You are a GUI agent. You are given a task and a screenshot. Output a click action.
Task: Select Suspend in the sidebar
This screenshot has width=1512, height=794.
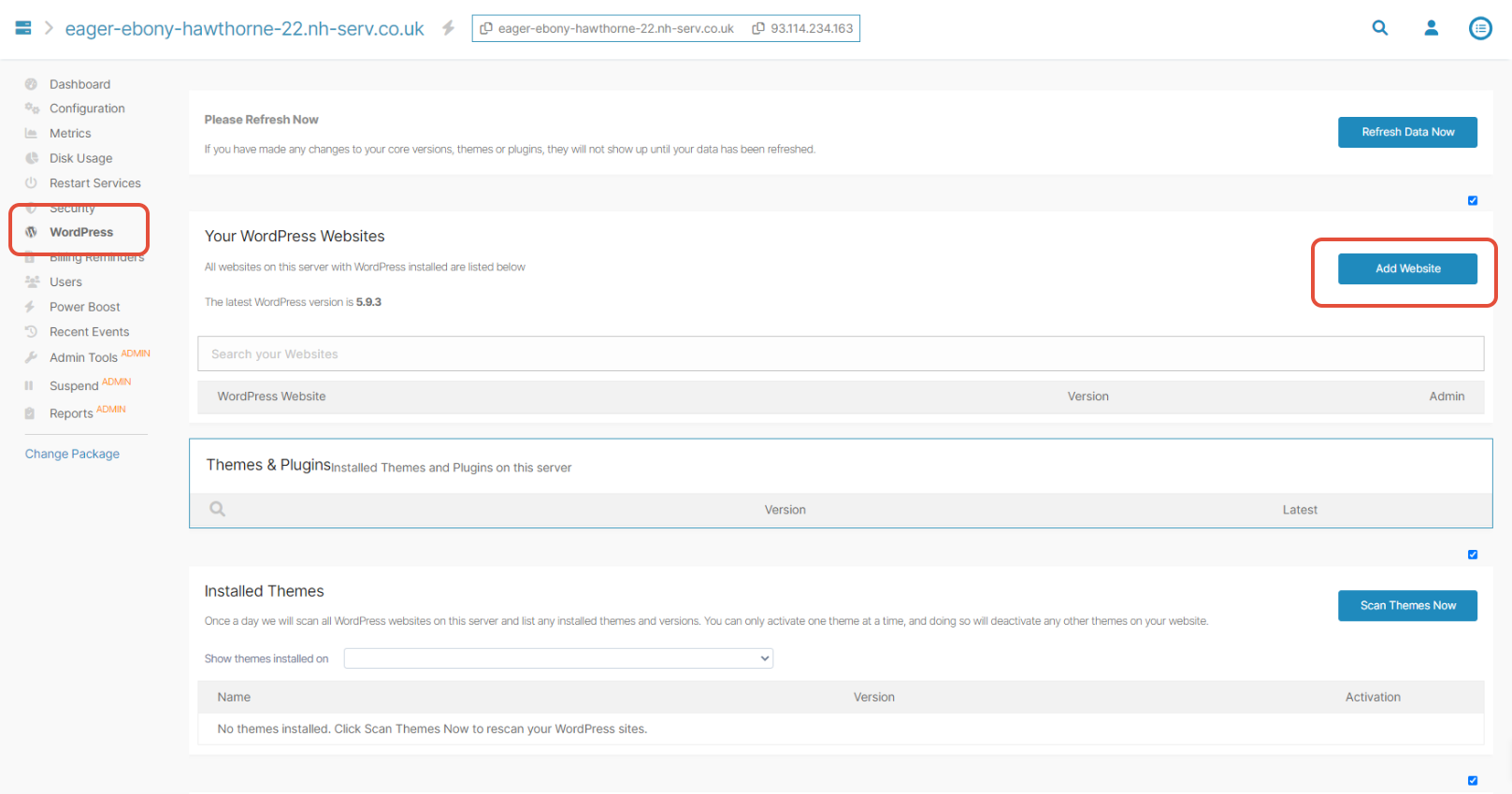tap(74, 385)
